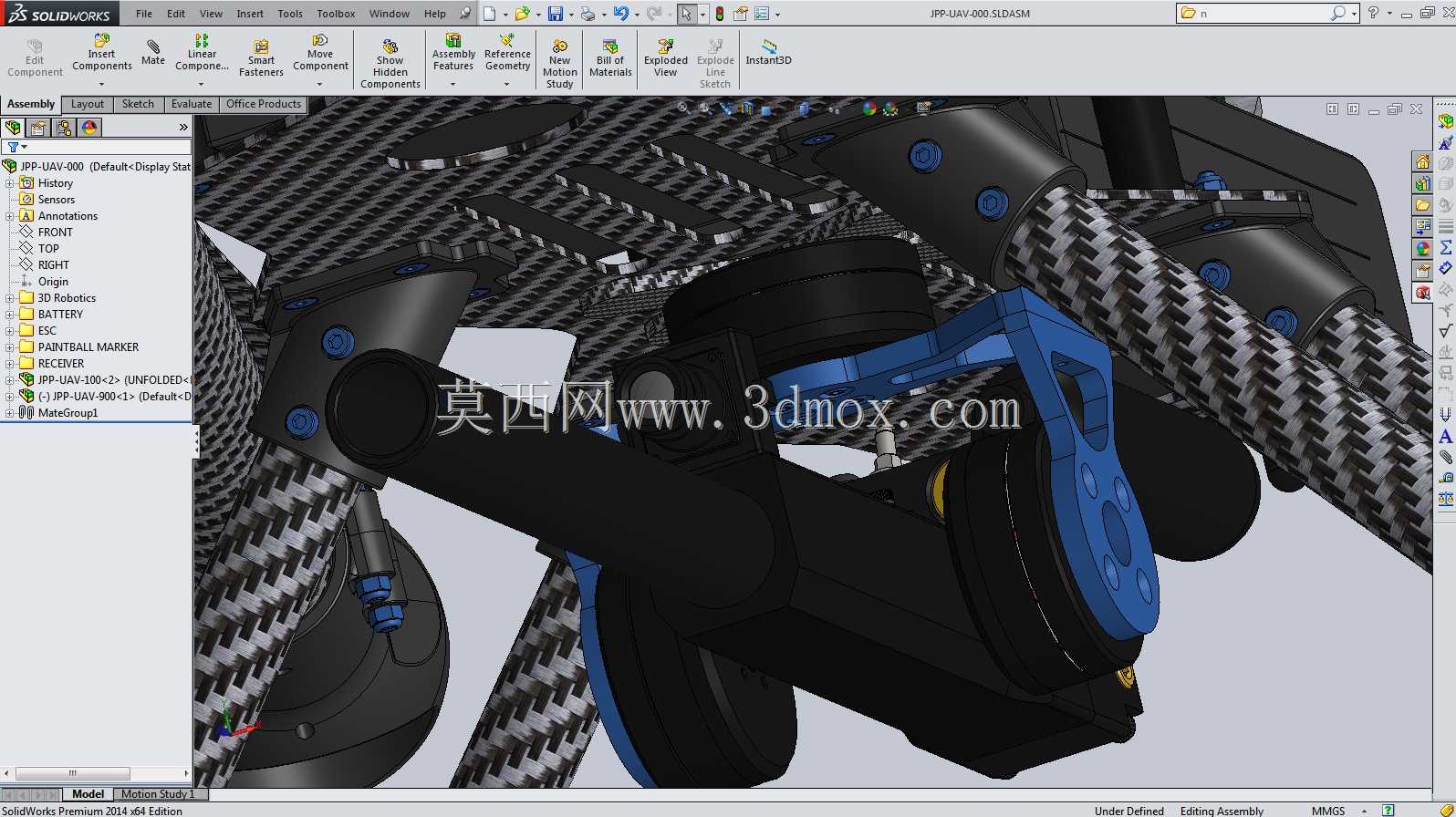This screenshot has width=1456, height=817.
Task: Click the MMGS unit system in status bar
Action: point(1328,811)
